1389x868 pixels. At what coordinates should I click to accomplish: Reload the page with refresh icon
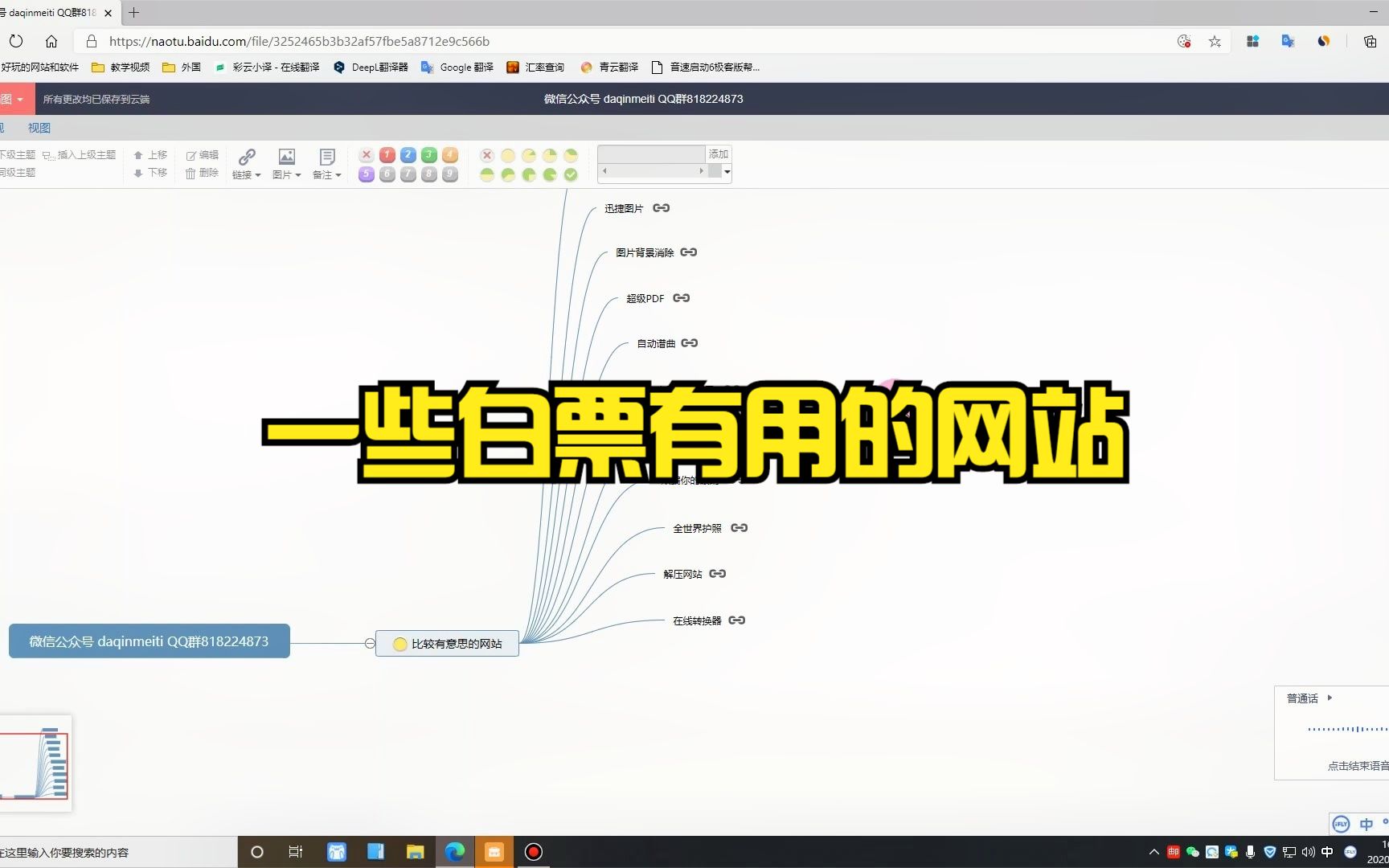[x=16, y=41]
